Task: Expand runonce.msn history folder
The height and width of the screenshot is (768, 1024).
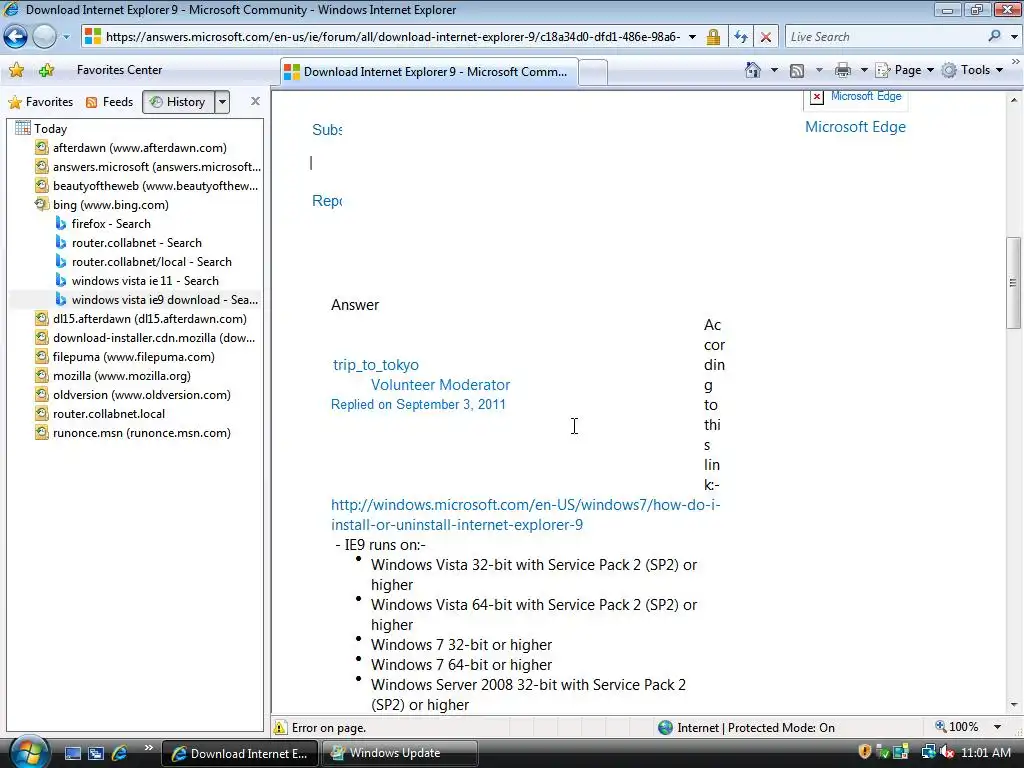Action: (x=133, y=432)
